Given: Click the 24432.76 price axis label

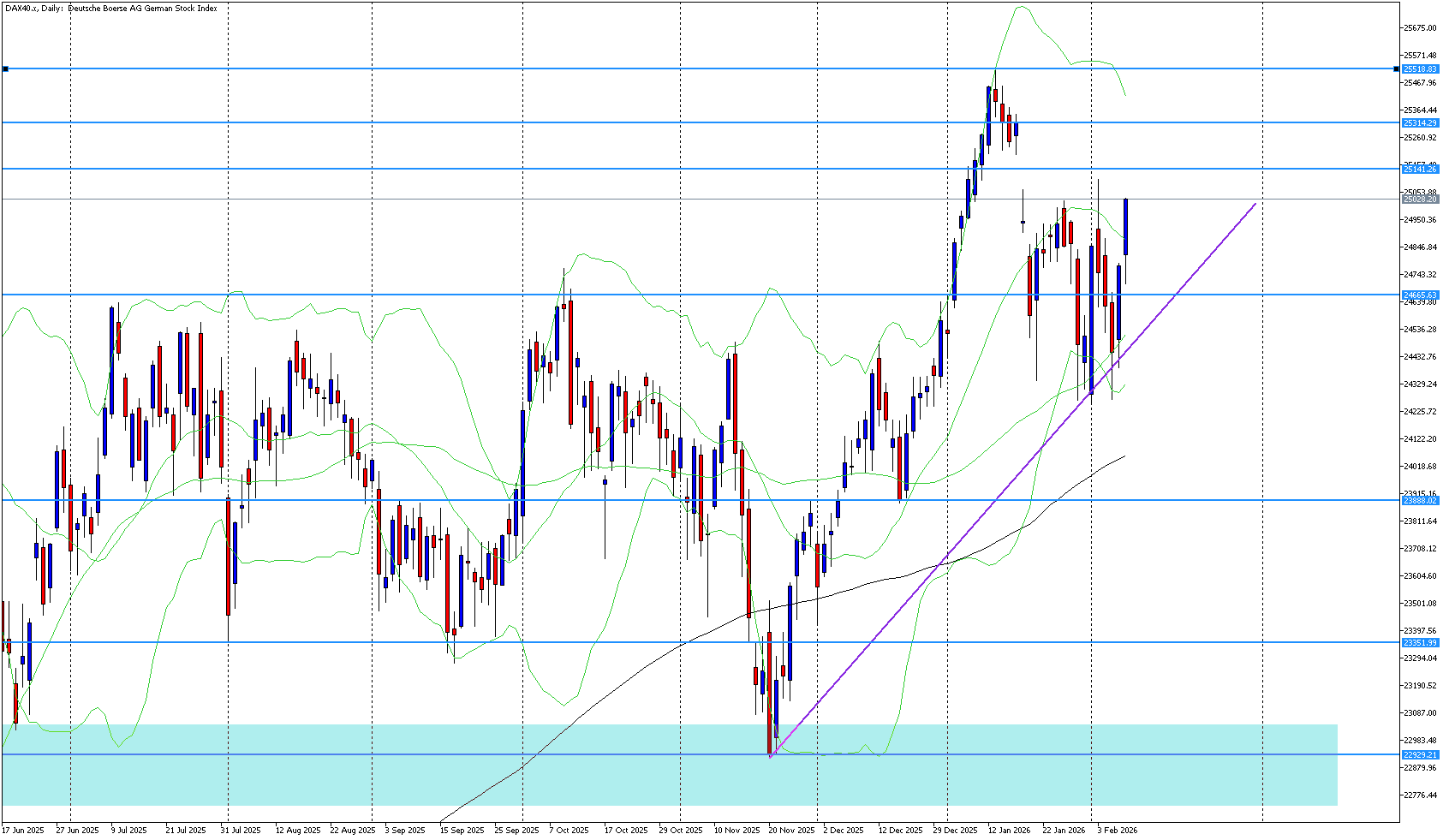Looking at the screenshot, I should click(x=1421, y=357).
